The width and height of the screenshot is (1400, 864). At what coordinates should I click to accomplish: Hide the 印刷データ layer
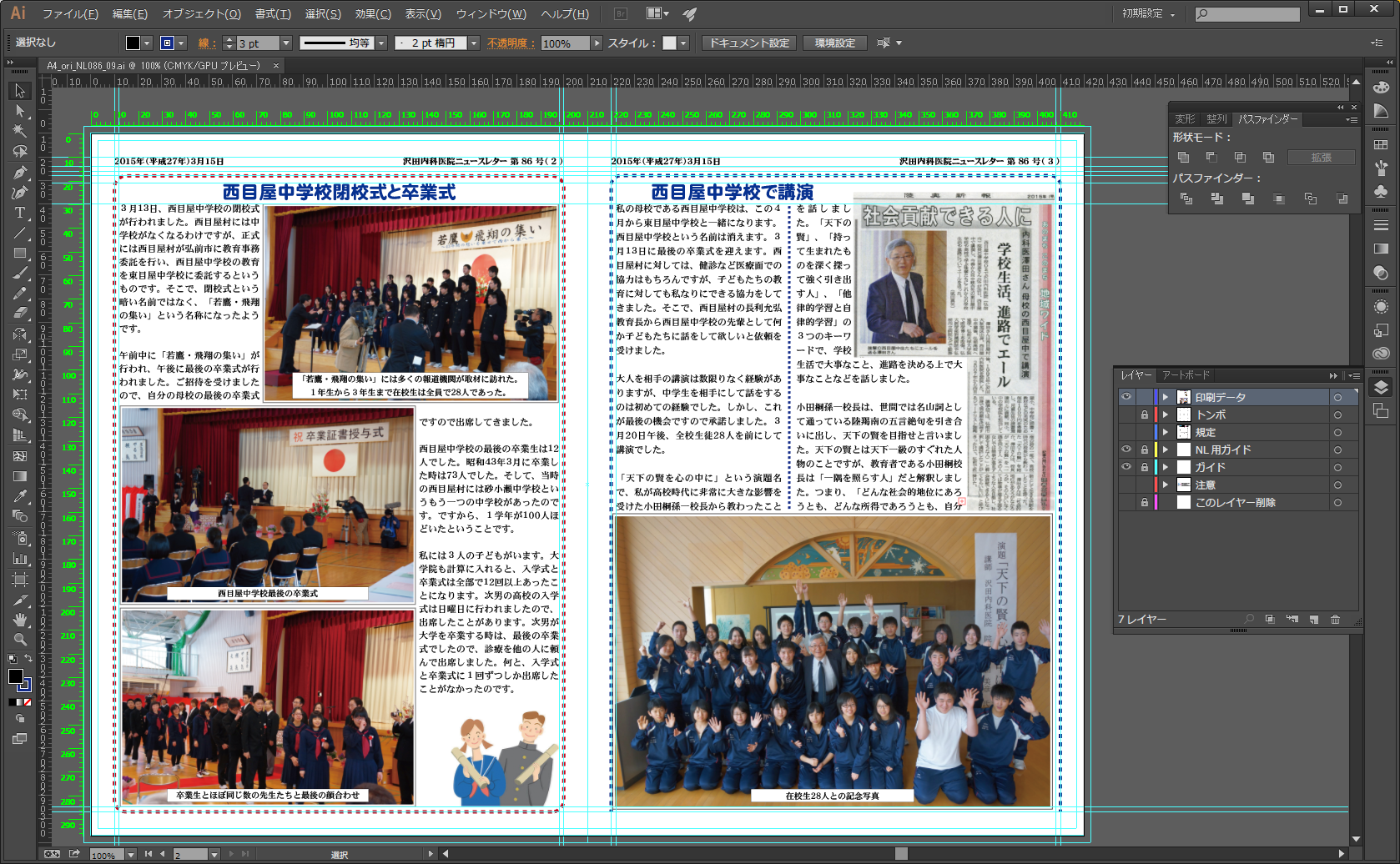pos(1126,397)
